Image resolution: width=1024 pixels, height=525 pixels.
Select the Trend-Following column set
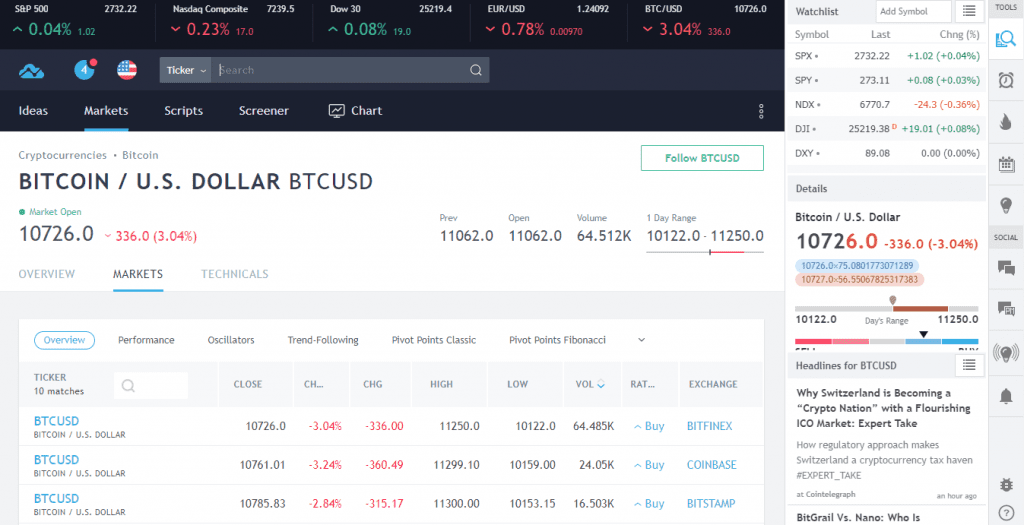[x=323, y=340]
